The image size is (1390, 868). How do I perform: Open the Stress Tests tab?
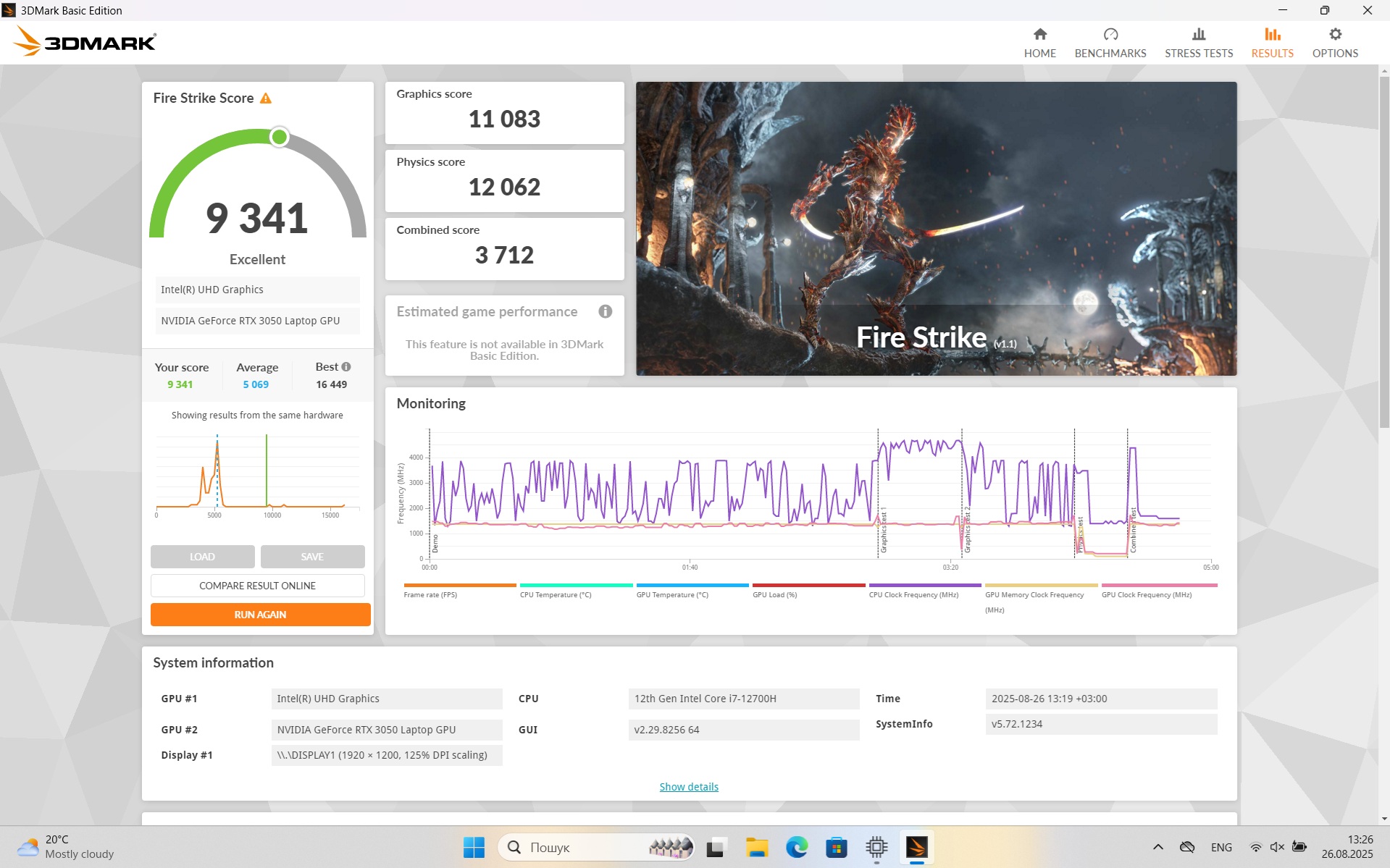[x=1198, y=43]
